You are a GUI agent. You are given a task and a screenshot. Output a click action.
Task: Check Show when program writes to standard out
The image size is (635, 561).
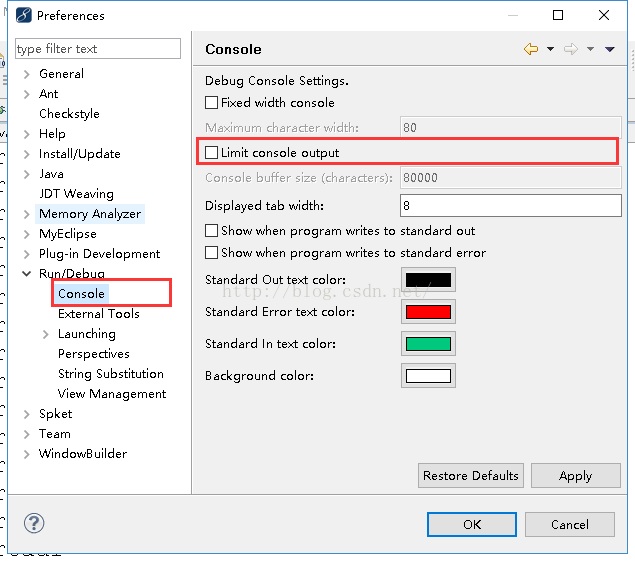211,231
